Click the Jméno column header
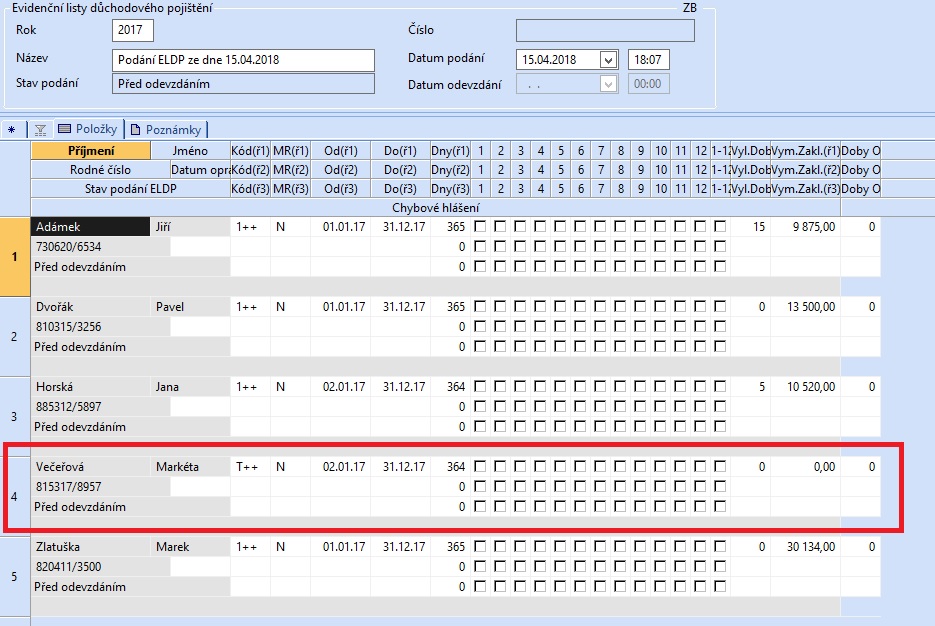The image size is (935, 626). tap(190, 150)
